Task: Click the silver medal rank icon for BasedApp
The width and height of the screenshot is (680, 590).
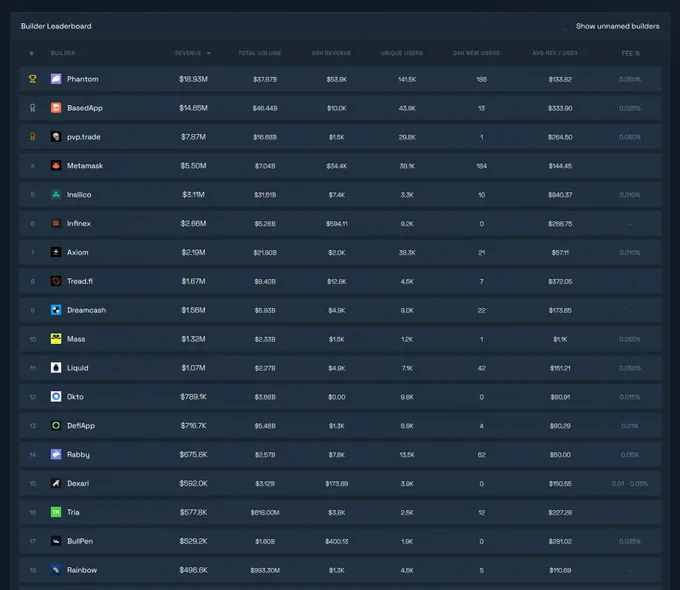Action: [33, 108]
